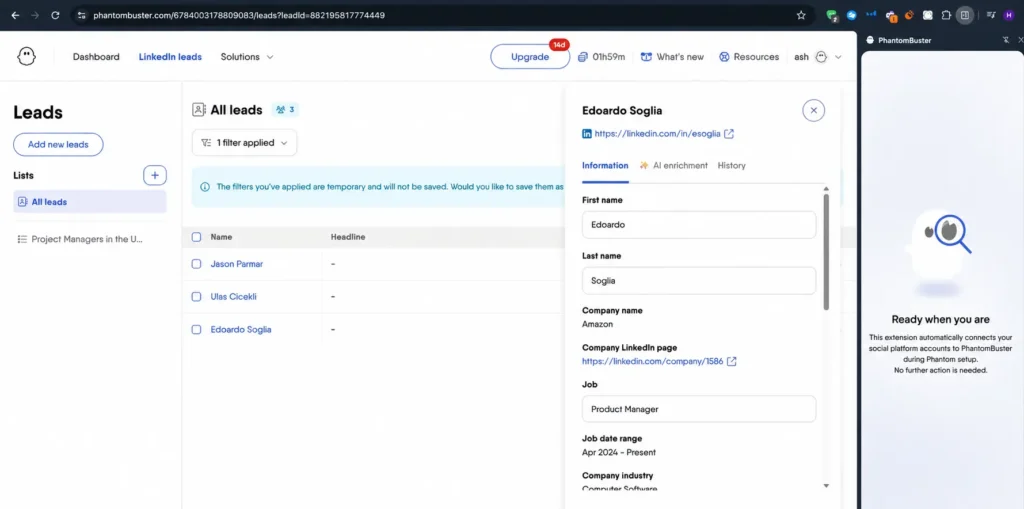Click the Last name field Soglia

[699, 280]
